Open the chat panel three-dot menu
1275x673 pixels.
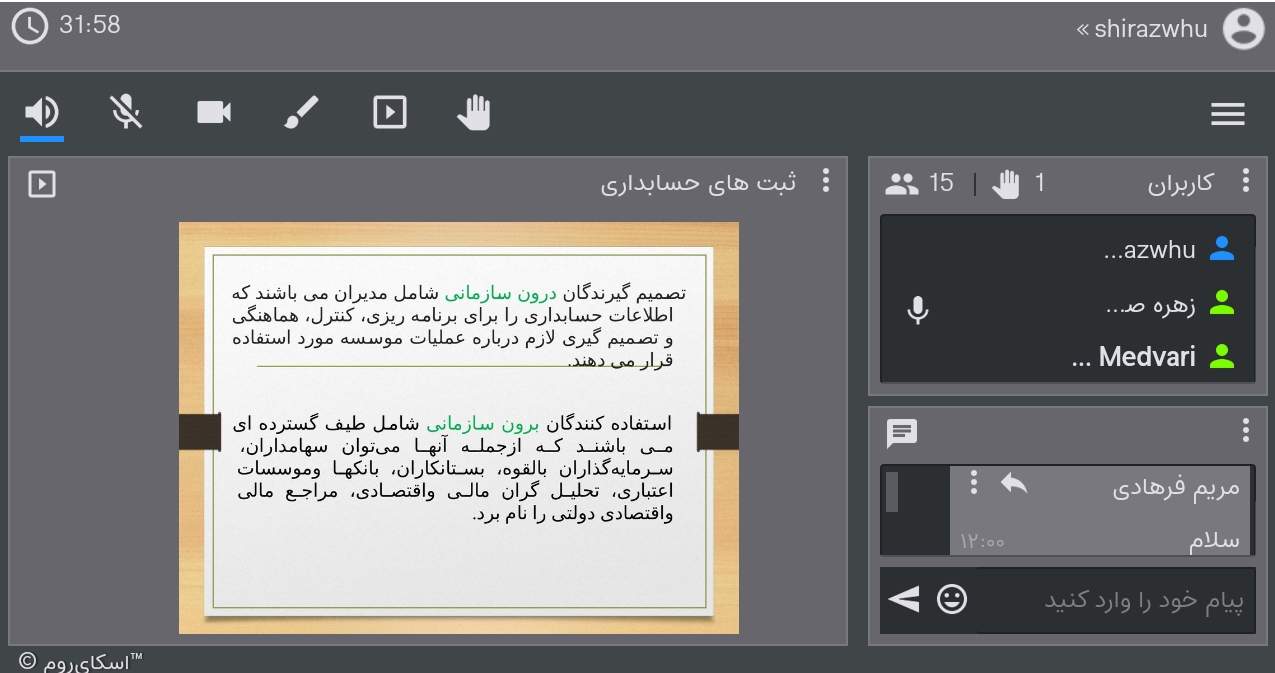point(1246,430)
